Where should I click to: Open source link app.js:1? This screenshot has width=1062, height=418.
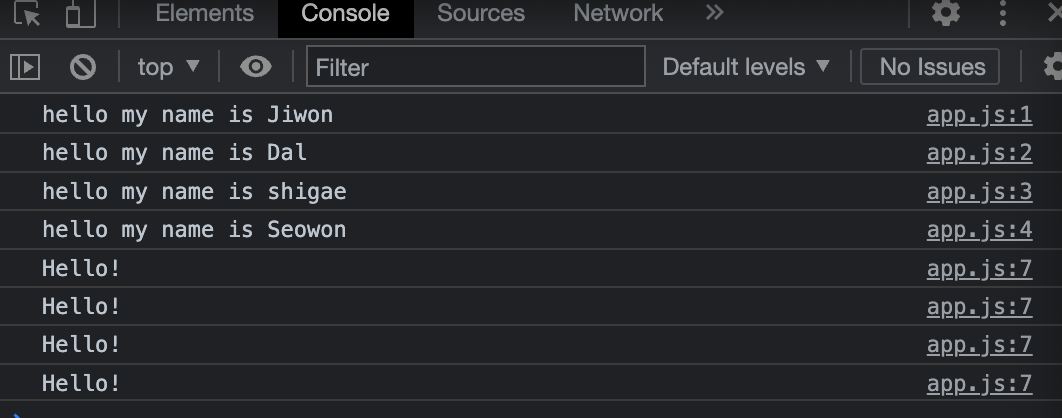point(979,115)
